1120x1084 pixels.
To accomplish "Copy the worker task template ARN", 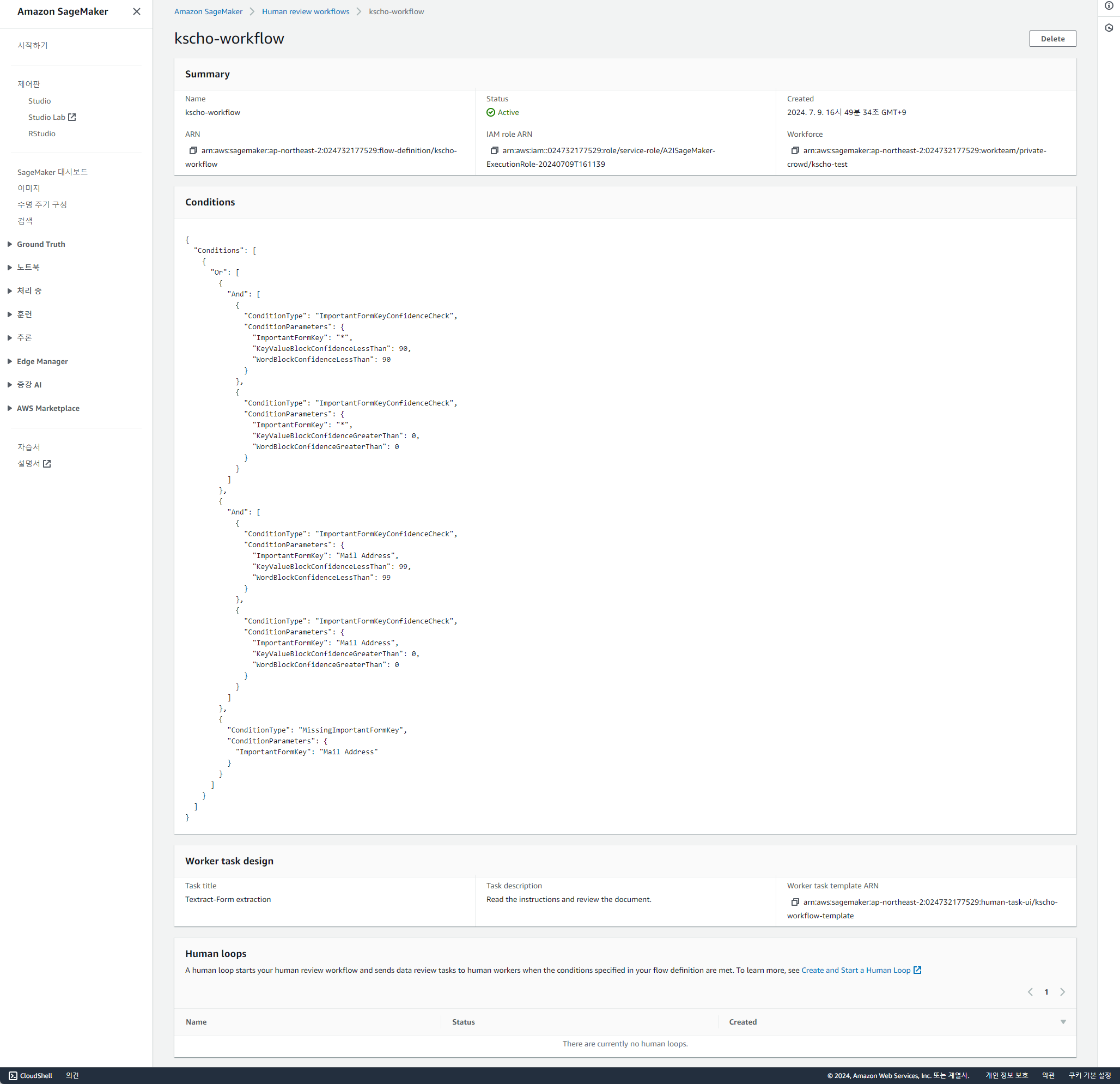I will [x=795, y=901].
